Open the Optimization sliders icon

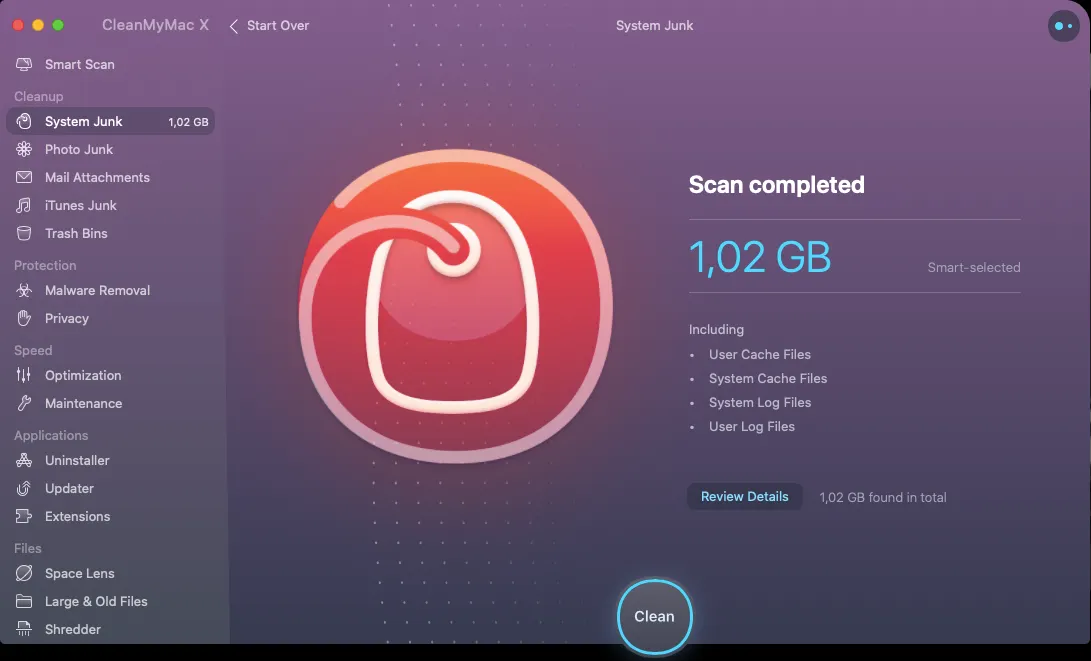click(24, 375)
